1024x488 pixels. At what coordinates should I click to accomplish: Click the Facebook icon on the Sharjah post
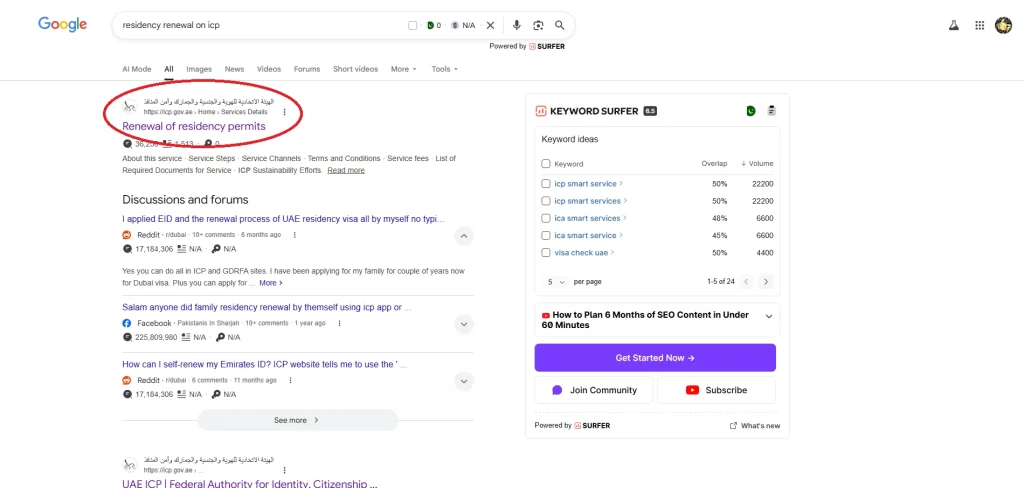coord(127,323)
